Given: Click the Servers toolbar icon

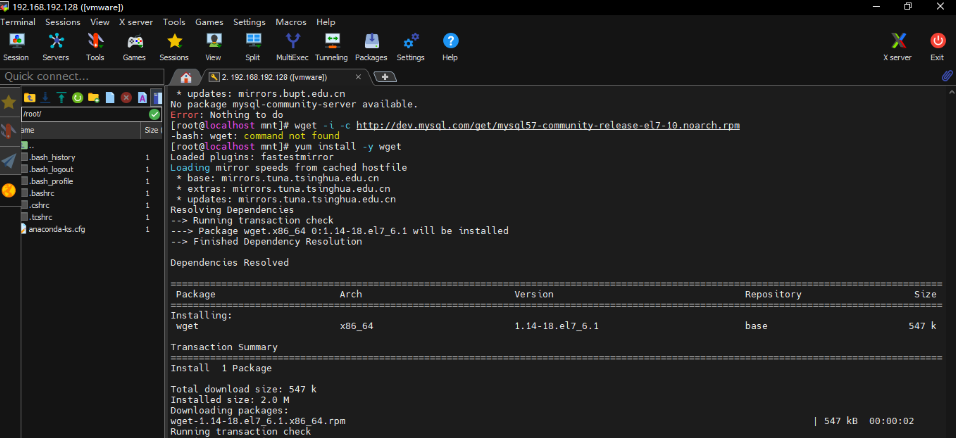Looking at the screenshot, I should pyautogui.click(x=56, y=46).
